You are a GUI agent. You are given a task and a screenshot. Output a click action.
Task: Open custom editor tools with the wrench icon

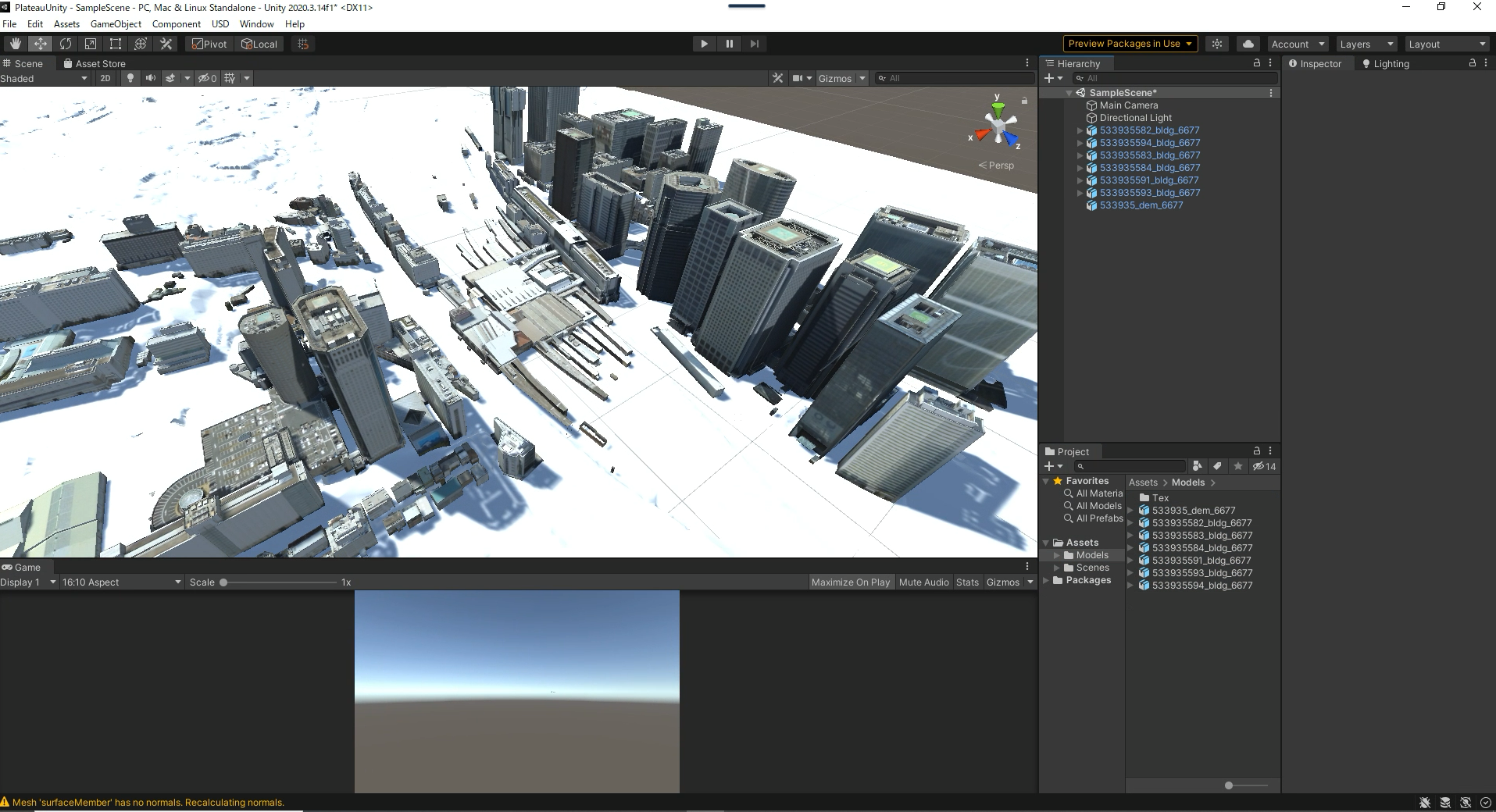coord(166,44)
